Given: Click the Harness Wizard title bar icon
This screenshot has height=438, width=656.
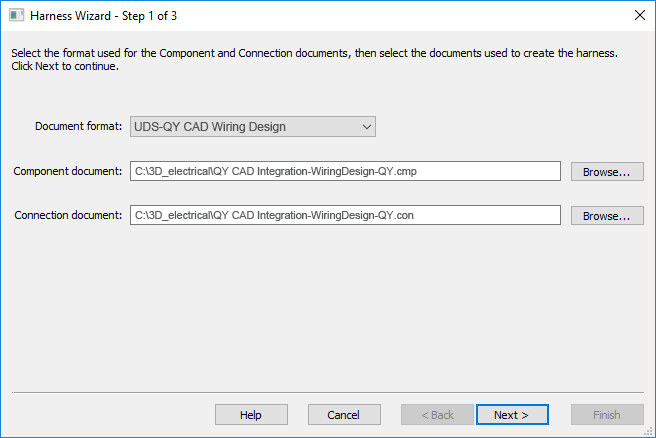Looking at the screenshot, I should (16, 15).
